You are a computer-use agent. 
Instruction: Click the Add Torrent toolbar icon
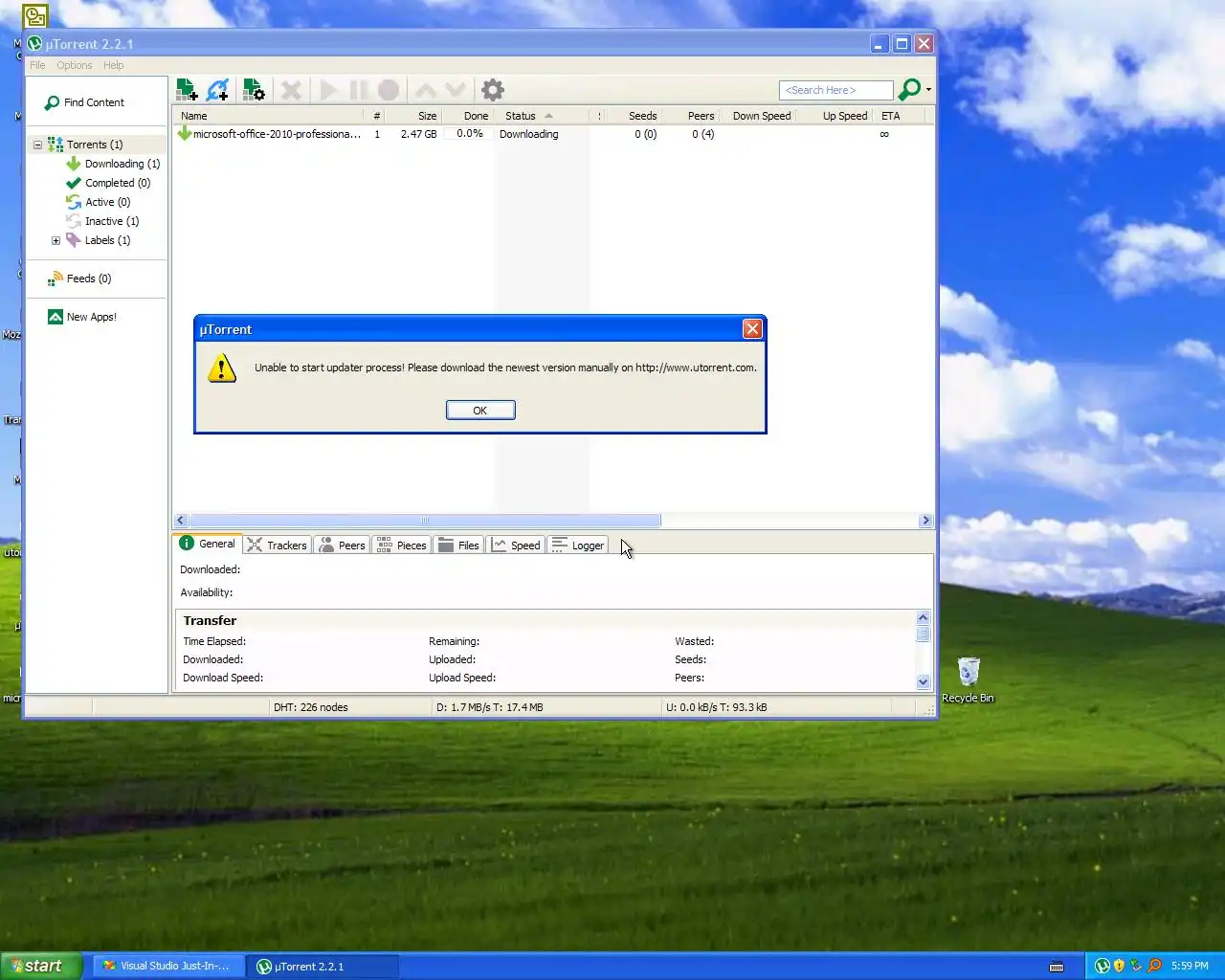(188, 90)
